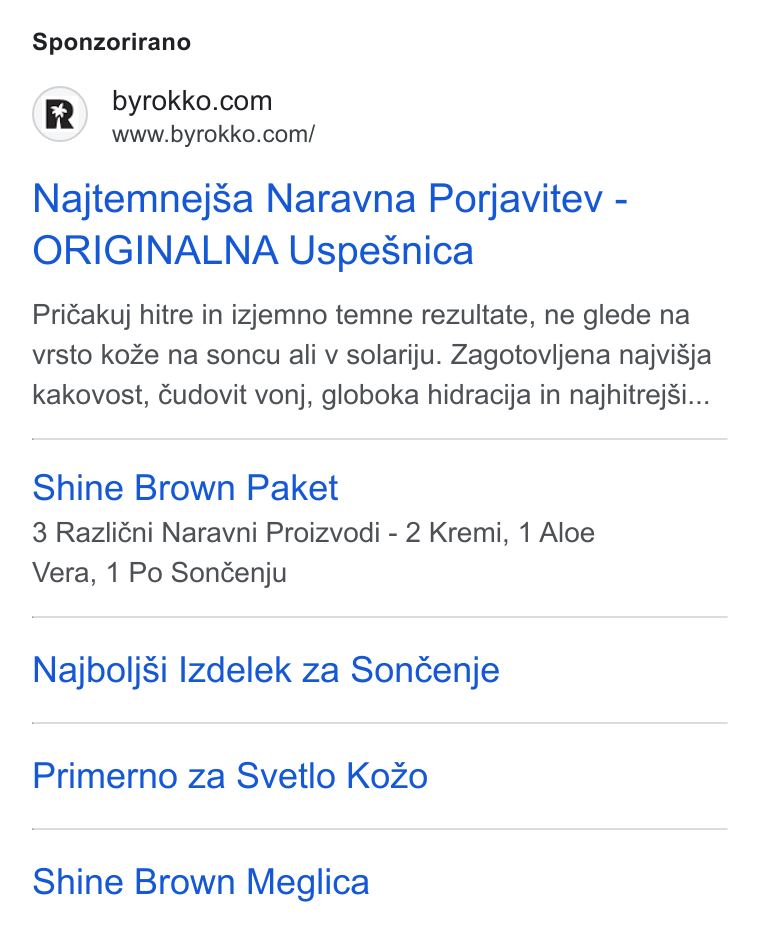Image resolution: width=760 pixels, height=934 pixels.
Task: Open the Shine Brown Paket sitelink
Action: [185, 488]
